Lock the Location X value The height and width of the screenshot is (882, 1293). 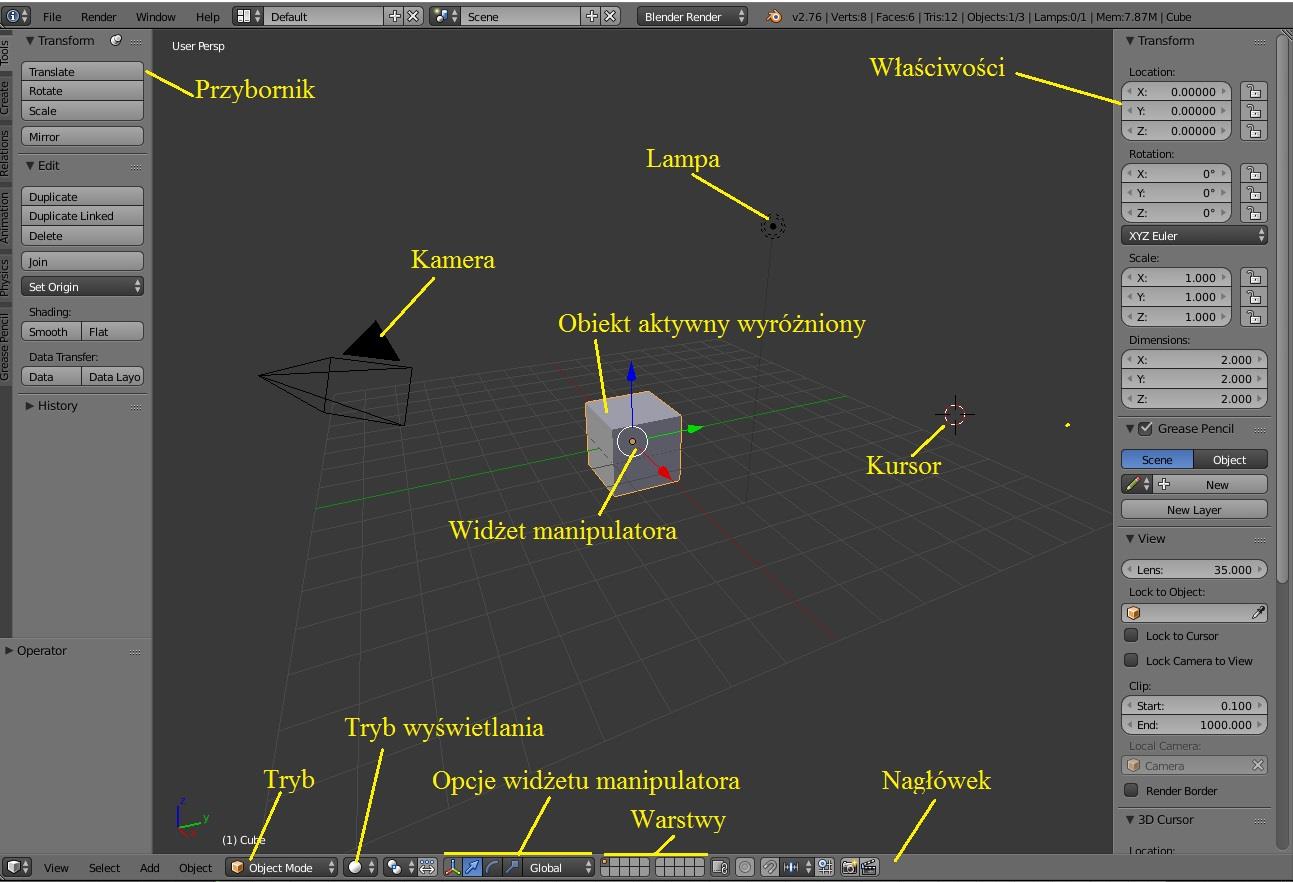point(1253,91)
